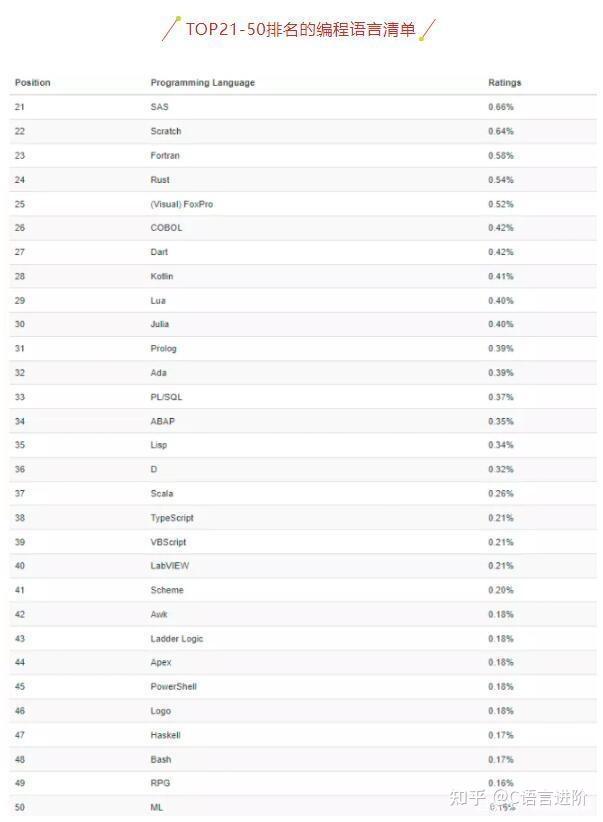603x822 pixels.
Task: Select the Ladder Logic entry
Action: tap(177, 638)
